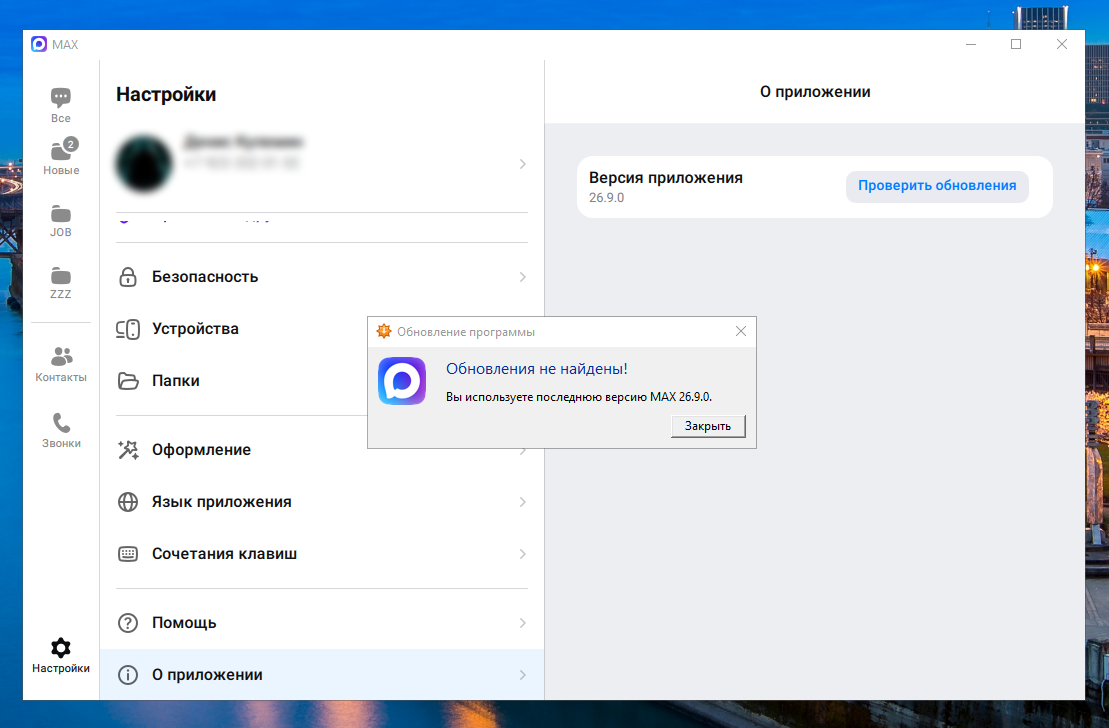
Task: Open the Сочетания клавиш settings row
Action: [322, 554]
